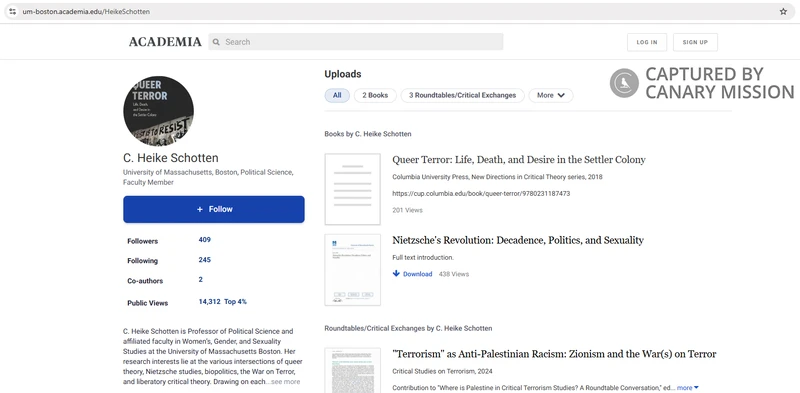Click the Followers label
The height and width of the screenshot is (393, 800).
point(142,241)
